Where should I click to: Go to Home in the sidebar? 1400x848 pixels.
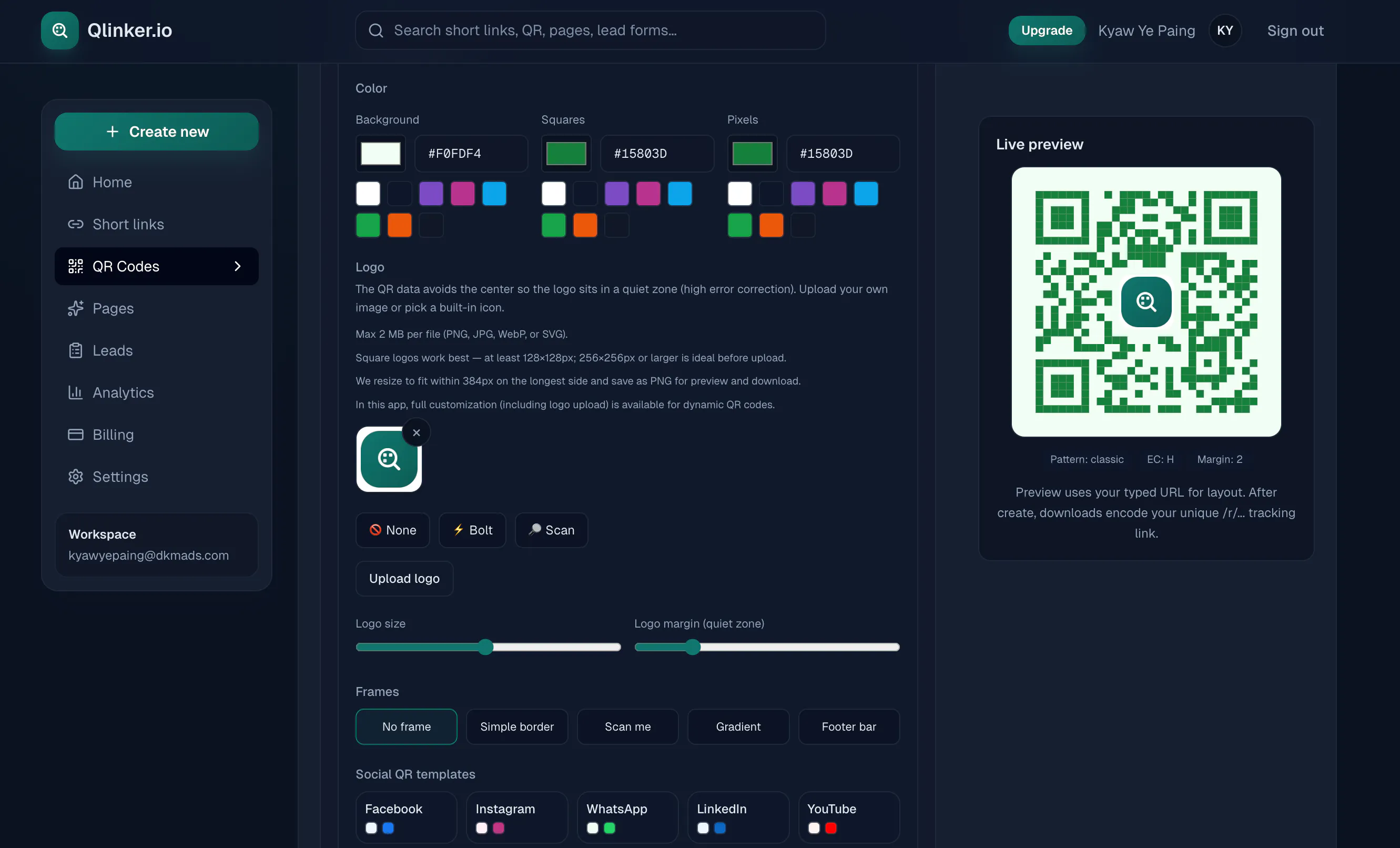[x=156, y=182]
